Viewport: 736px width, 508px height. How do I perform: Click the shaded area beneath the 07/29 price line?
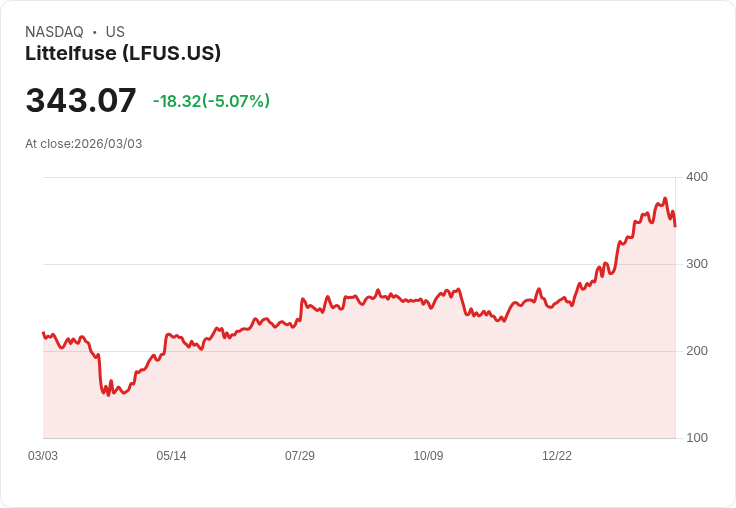click(300, 380)
